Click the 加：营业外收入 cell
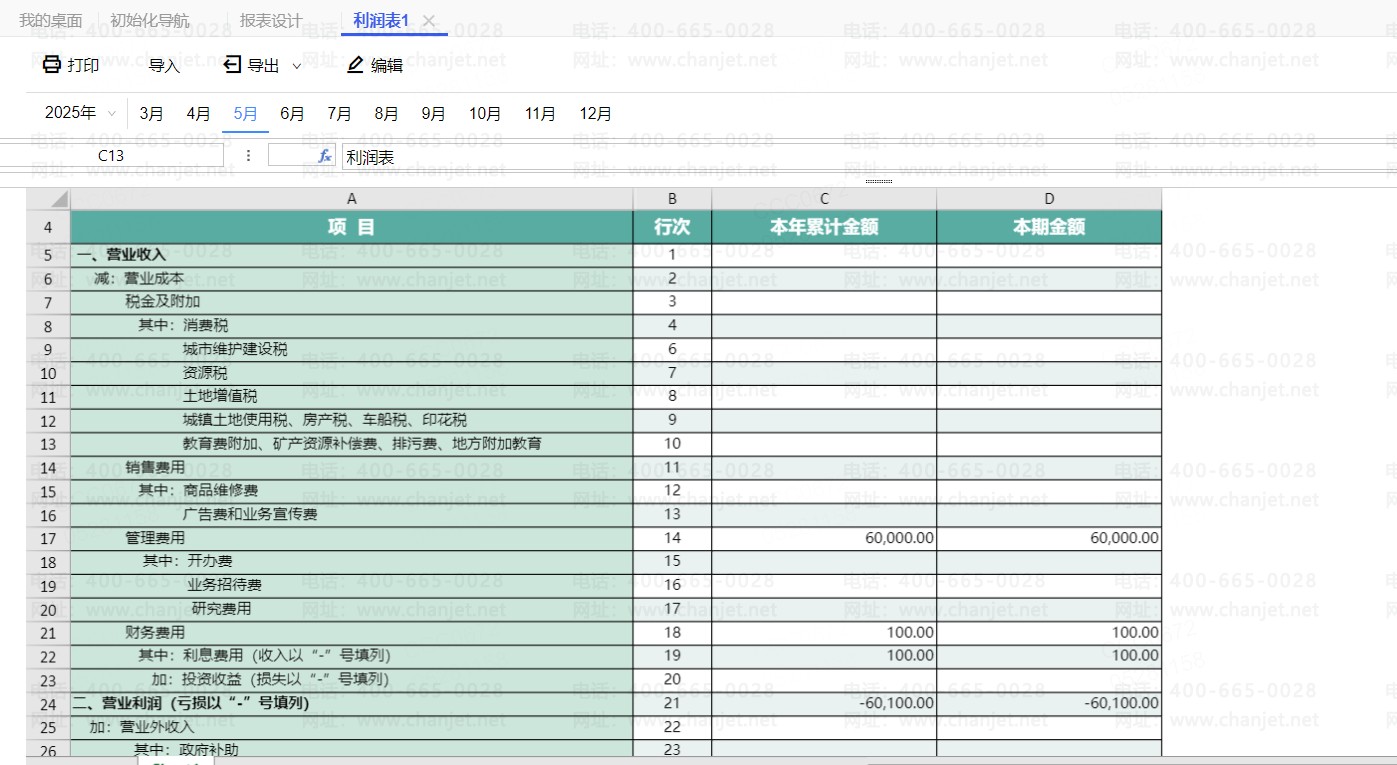 [352, 727]
